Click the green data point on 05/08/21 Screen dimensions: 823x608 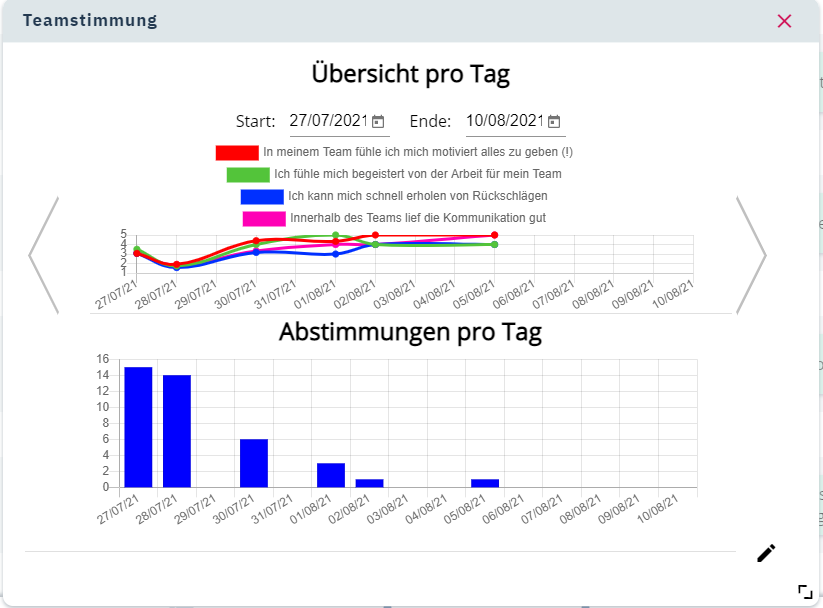[494, 245]
